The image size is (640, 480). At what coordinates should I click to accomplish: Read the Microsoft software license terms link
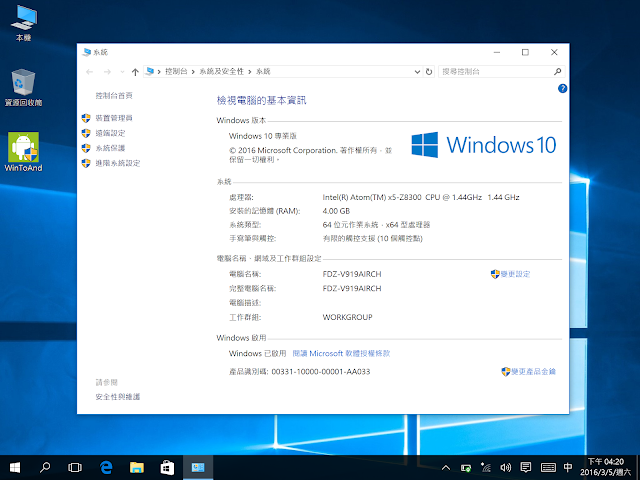[x=341, y=353]
